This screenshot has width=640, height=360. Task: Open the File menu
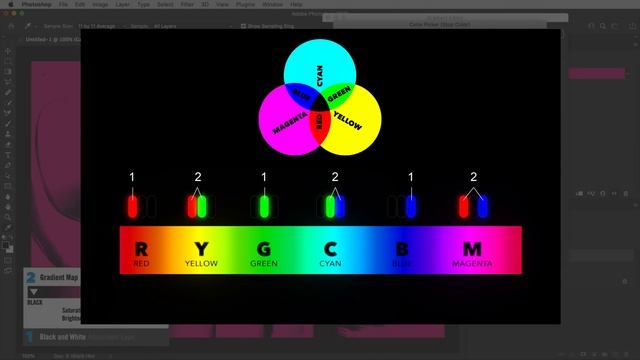[x=63, y=4]
